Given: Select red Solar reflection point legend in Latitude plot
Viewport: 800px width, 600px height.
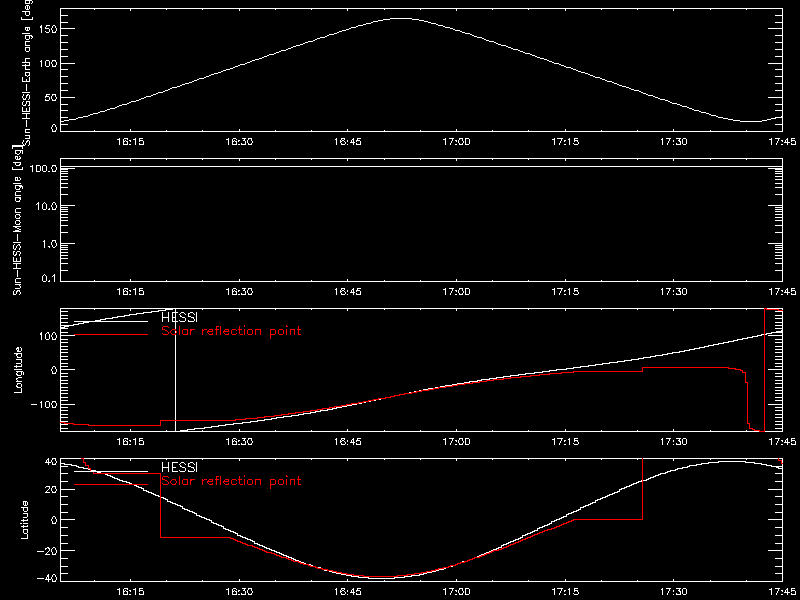Looking at the screenshot, I should click(x=231, y=481).
